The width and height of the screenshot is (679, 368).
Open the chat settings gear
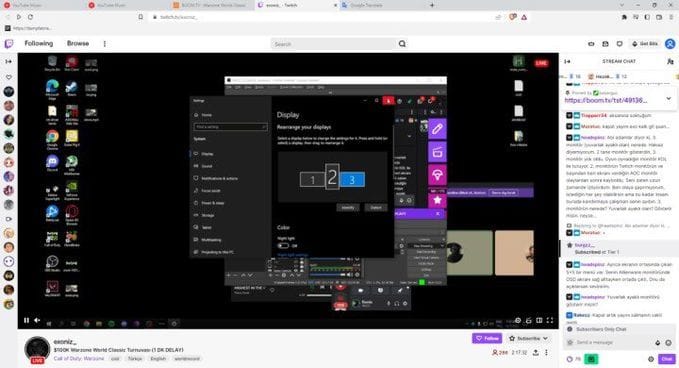[x=650, y=359]
